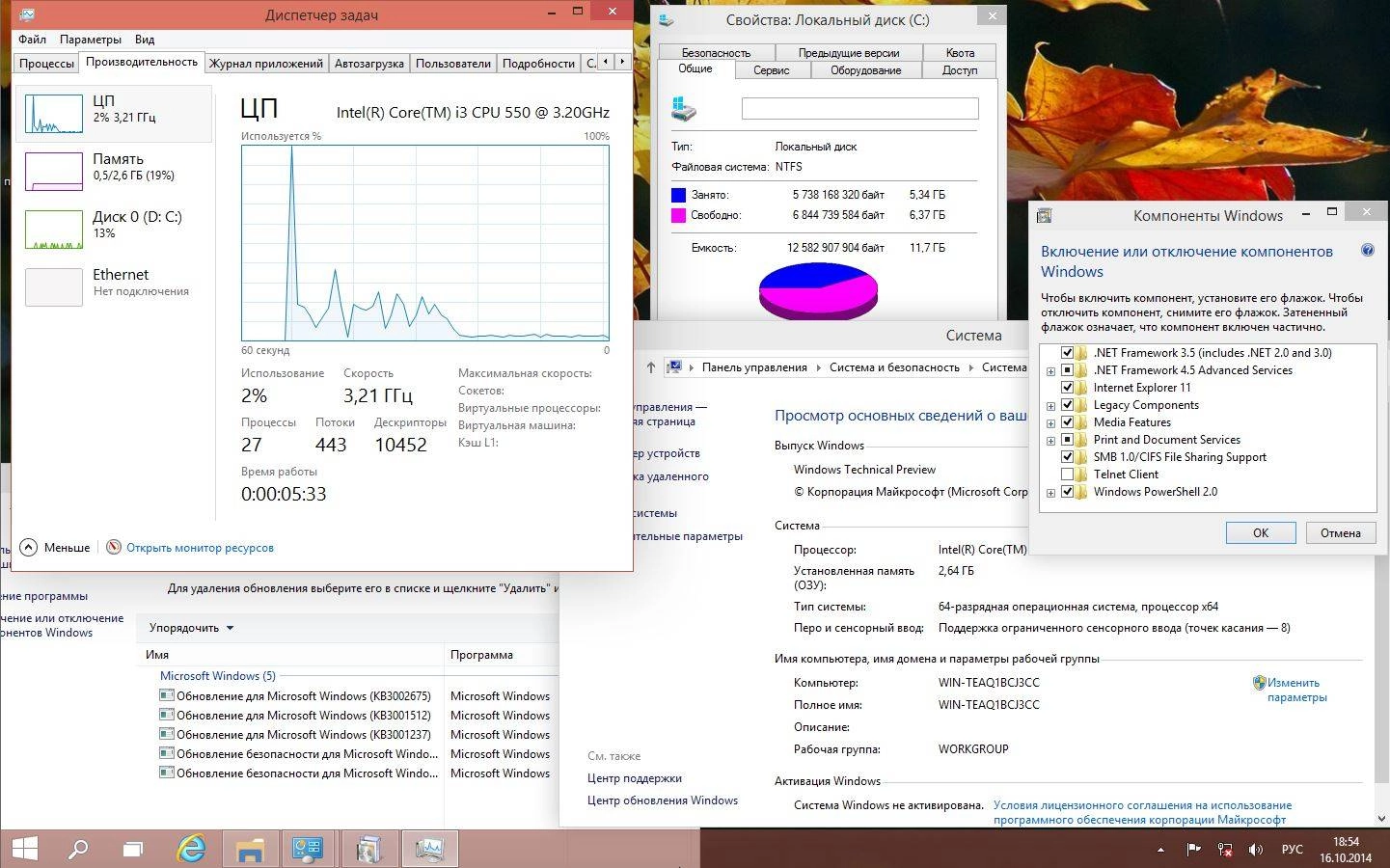
Task: Collapse the Microsoft Windows (5) group
Action: tap(218, 676)
